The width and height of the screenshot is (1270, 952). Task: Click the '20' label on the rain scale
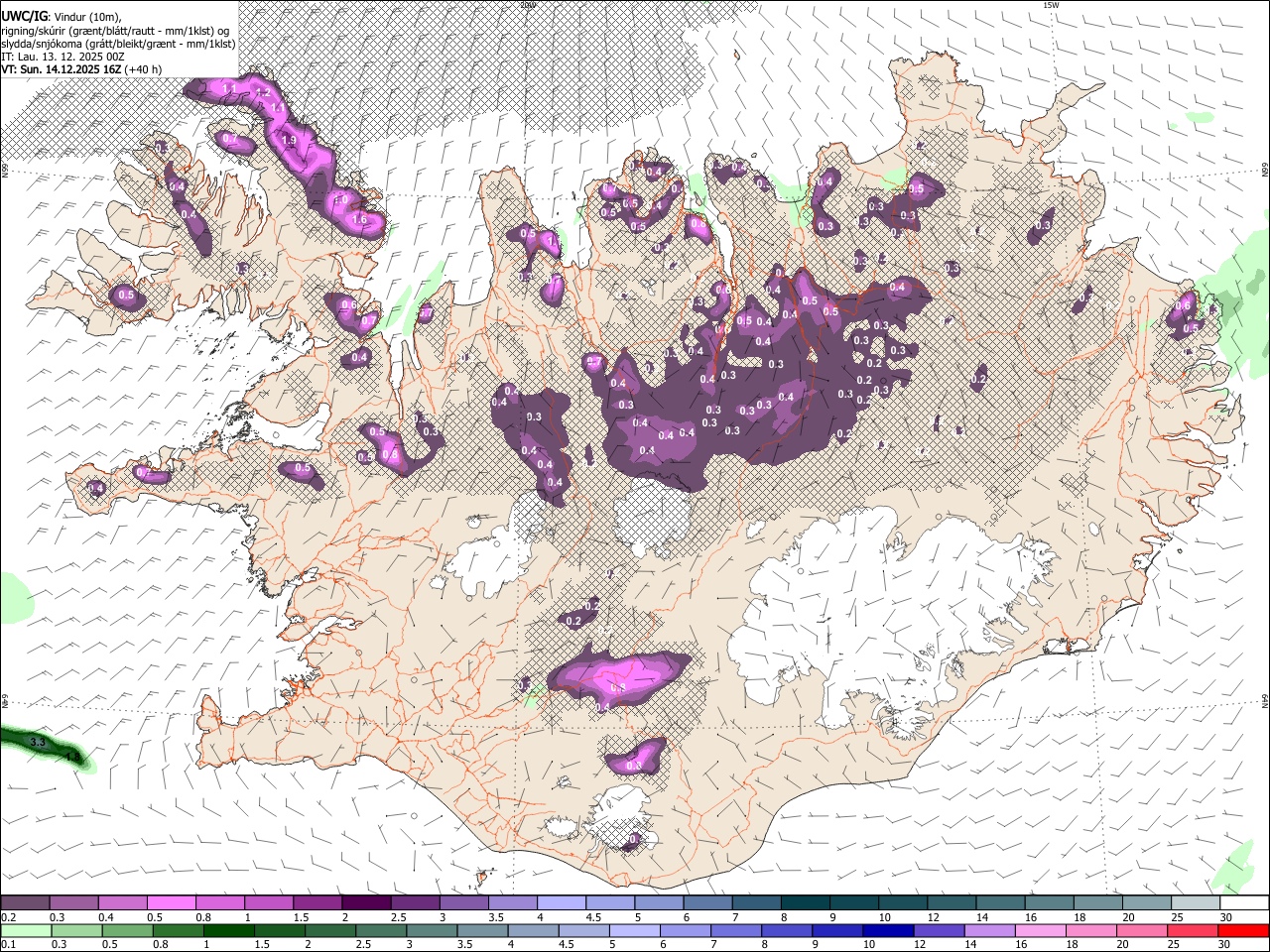pyautogui.click(x=1122, y=945)
